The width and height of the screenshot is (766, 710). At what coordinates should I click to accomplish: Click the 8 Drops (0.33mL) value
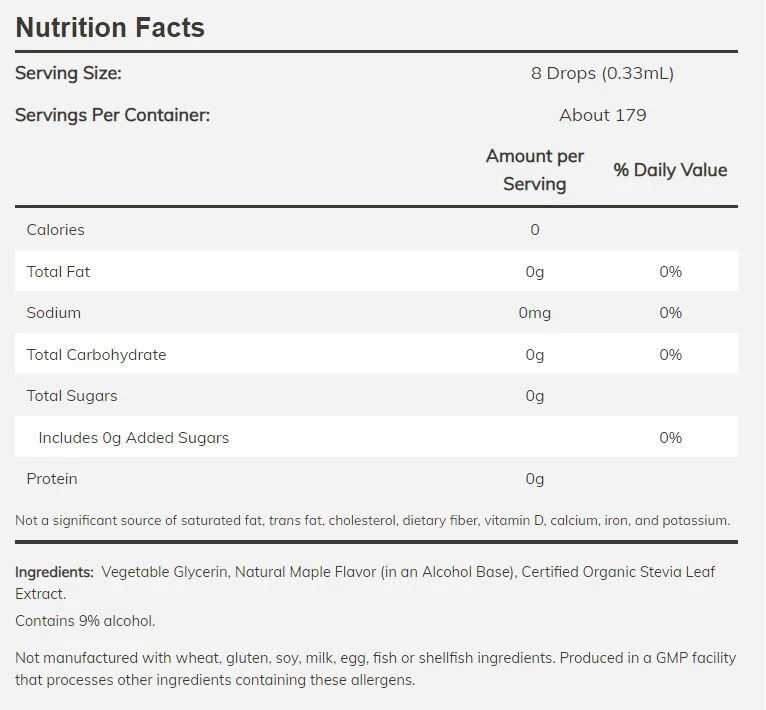tap(602, 73)
